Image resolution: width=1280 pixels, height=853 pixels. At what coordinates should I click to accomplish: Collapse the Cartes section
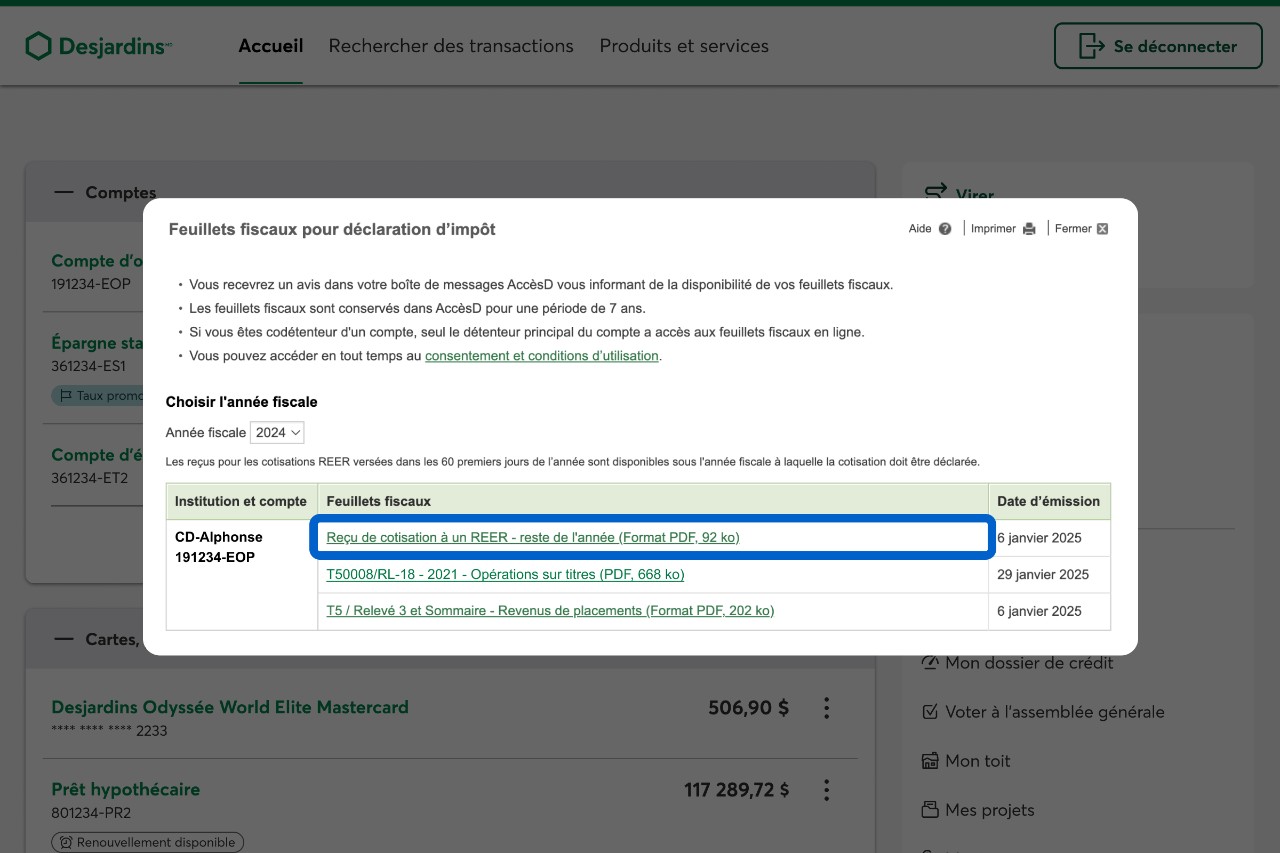(64, 639)
